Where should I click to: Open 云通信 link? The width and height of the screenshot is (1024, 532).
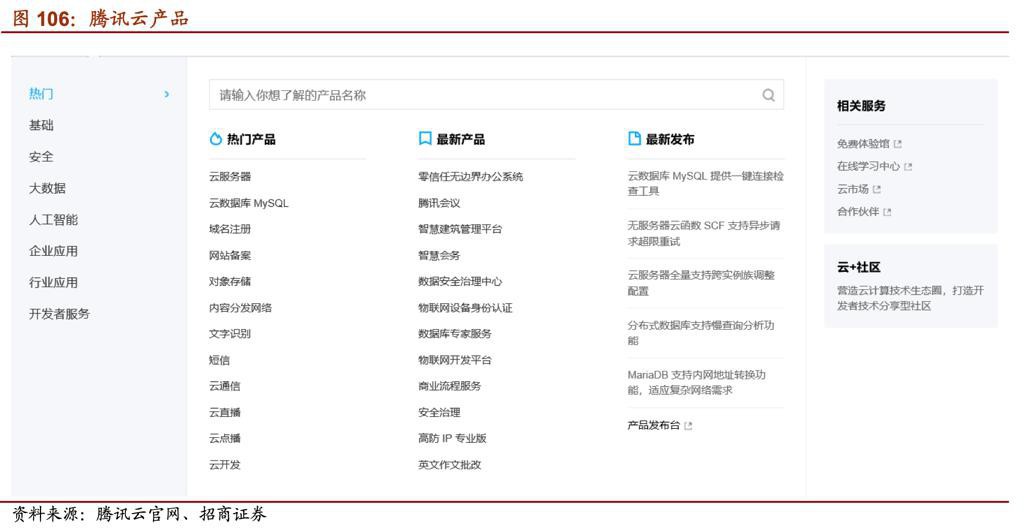(225, 386)
